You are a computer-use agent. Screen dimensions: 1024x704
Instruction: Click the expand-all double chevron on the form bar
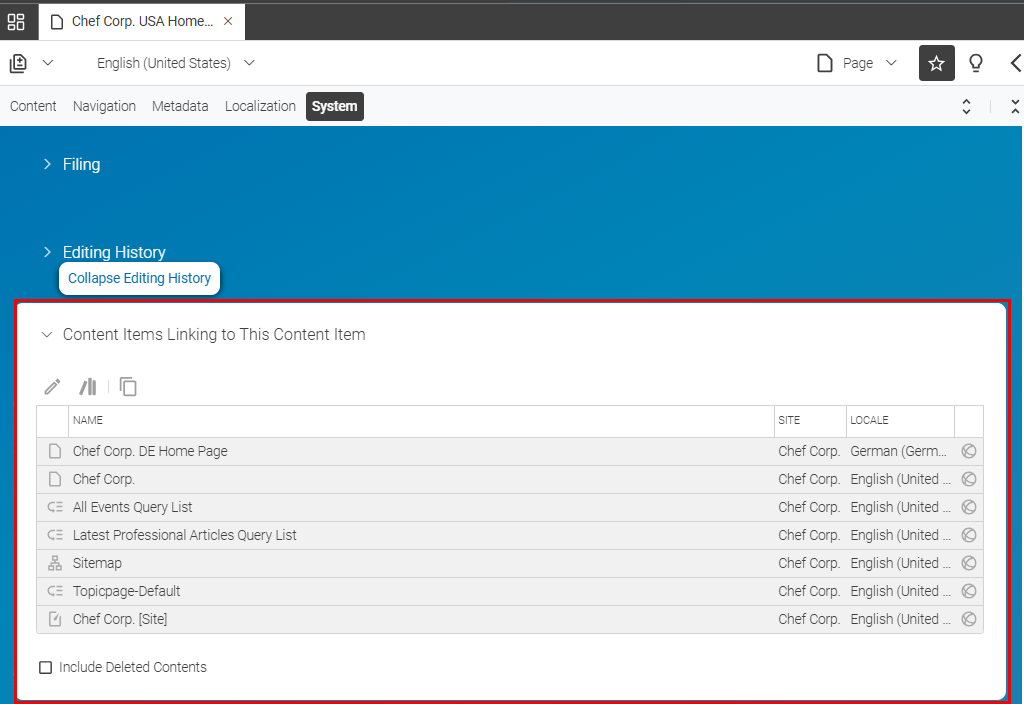click(x=966, y=106)
